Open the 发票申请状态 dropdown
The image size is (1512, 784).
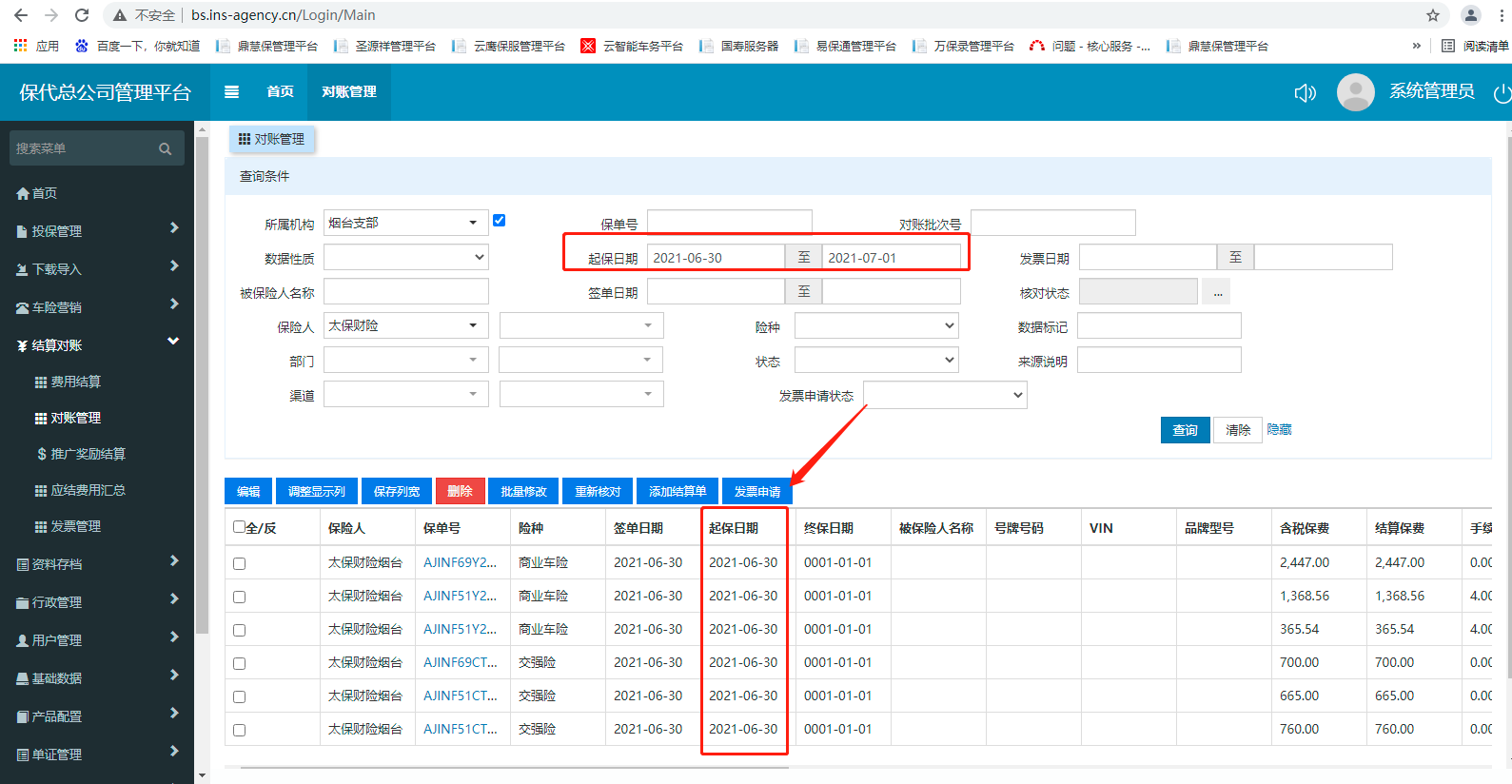pyautogui.click(x=944, y=395)
